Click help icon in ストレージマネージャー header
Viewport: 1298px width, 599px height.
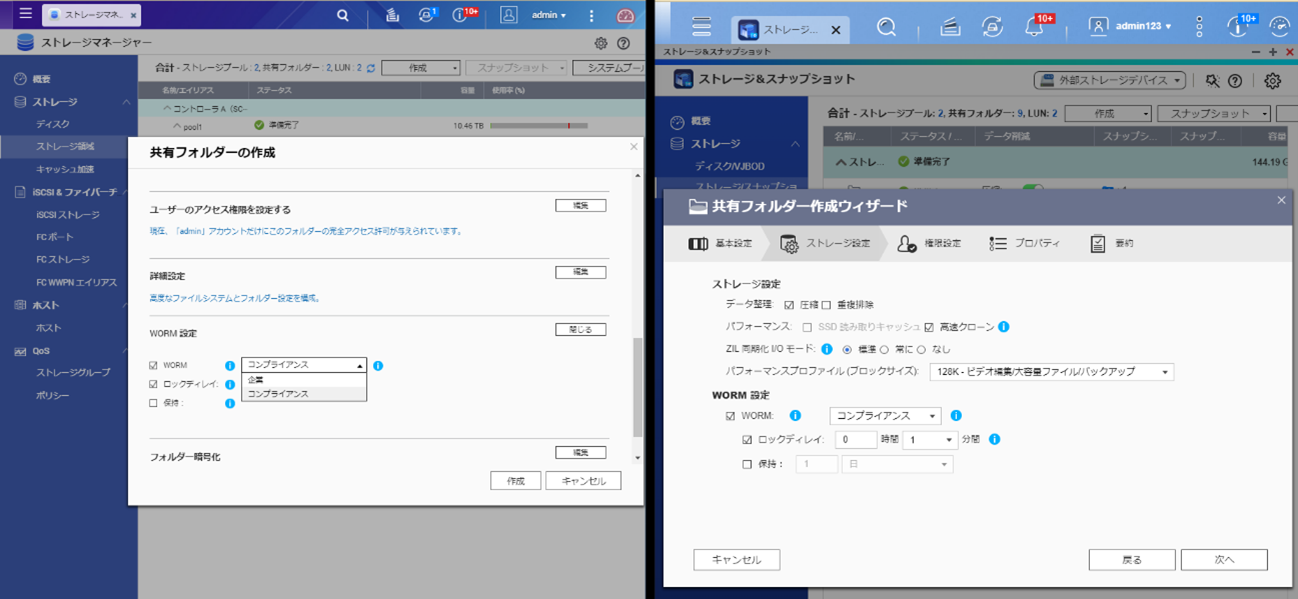click(624, 43)
